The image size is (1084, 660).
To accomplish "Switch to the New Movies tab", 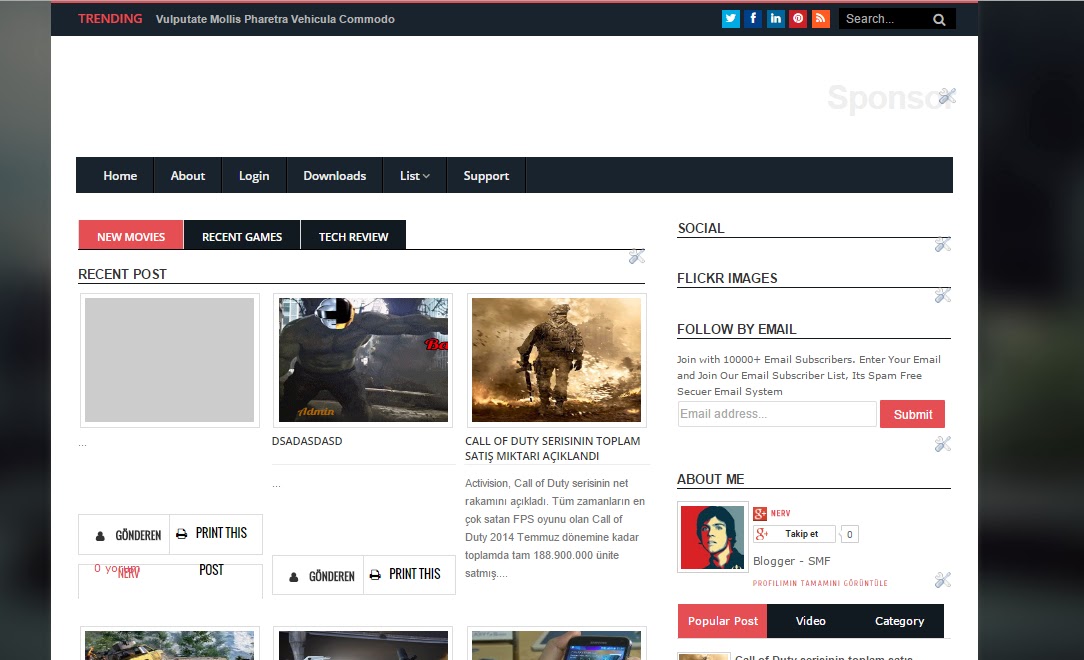I will 131,235.
